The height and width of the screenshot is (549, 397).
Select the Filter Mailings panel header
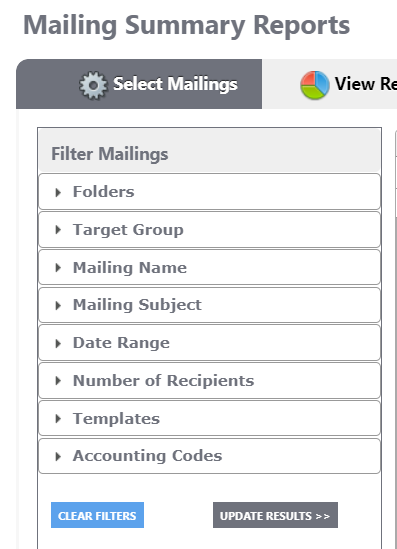coord(209,151)
